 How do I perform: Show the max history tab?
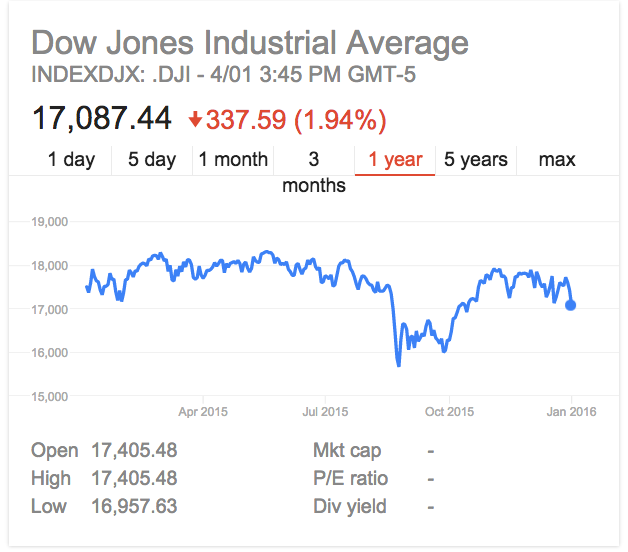click(x=557, y=159)
